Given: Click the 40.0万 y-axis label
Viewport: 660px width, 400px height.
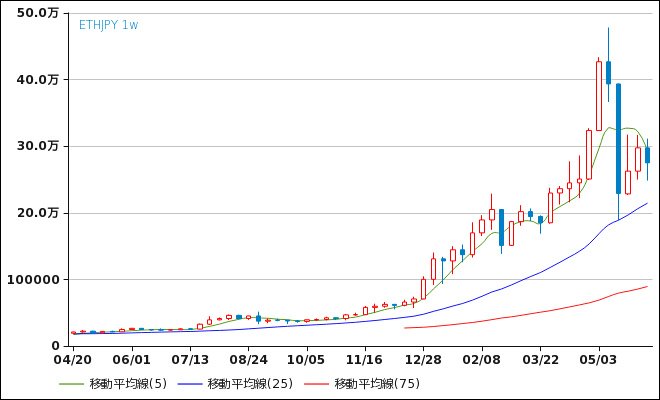Looking at the screenshot, I should [37, 80].
